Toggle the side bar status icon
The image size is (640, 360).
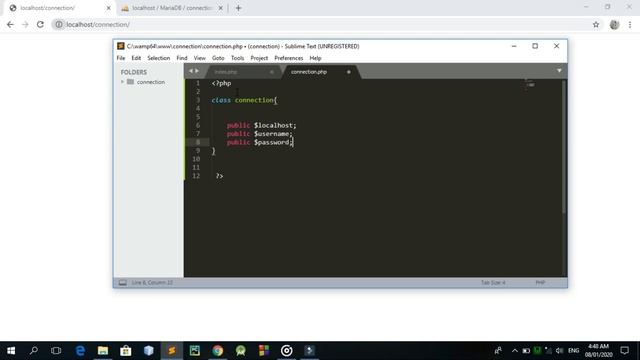click(x=122, y=282)
